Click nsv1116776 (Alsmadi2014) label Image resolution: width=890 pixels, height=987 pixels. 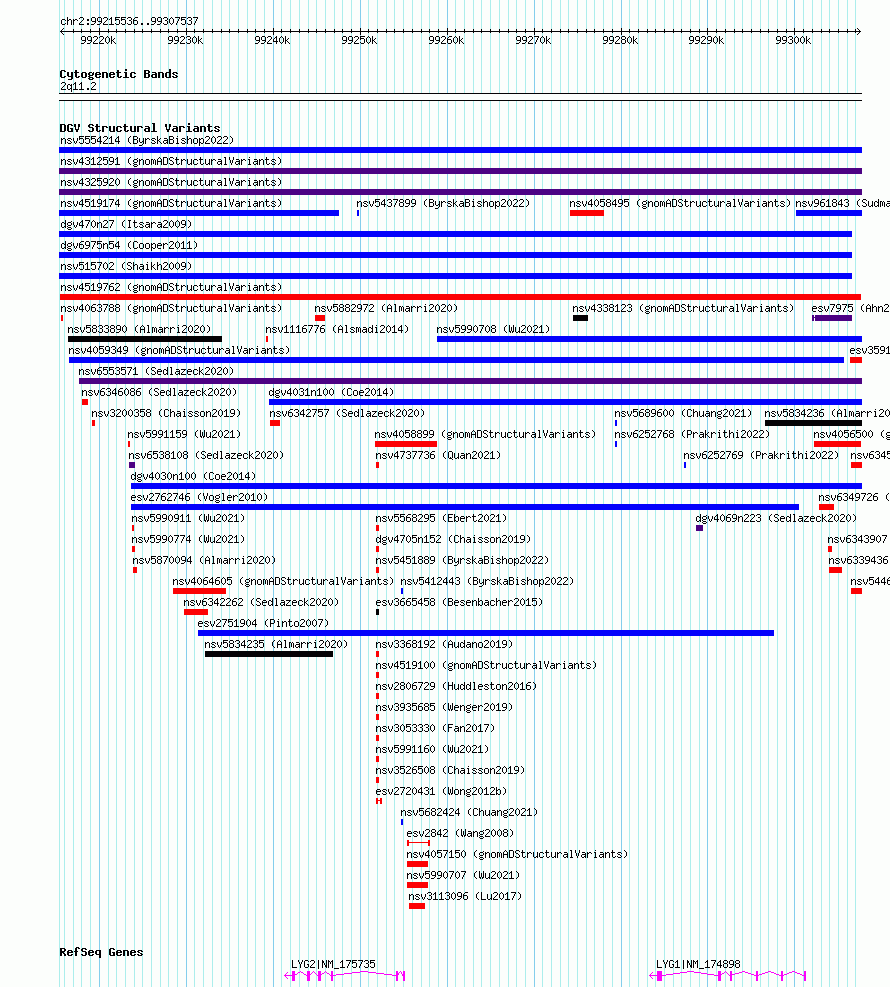[337, 329]
